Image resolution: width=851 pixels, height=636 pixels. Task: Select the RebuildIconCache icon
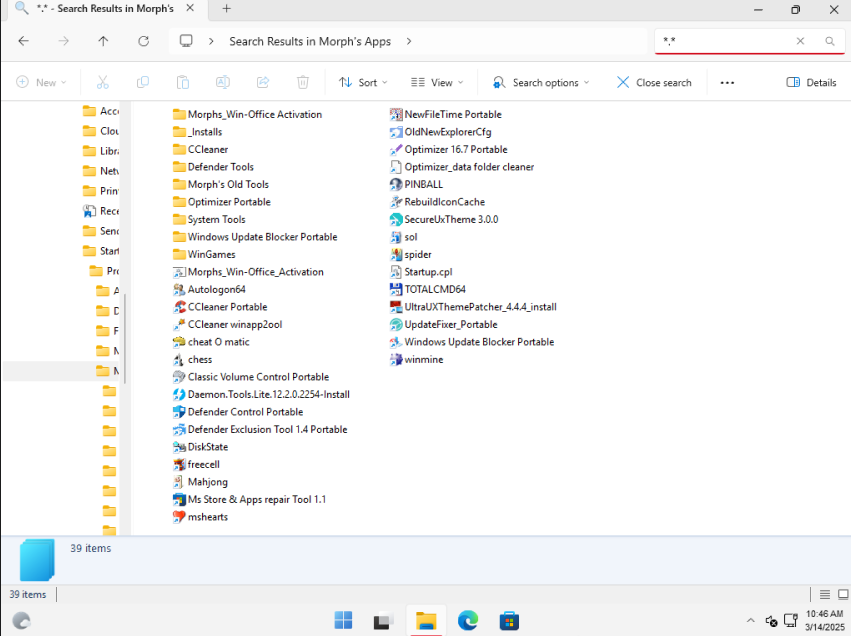(x=396, y=202)
